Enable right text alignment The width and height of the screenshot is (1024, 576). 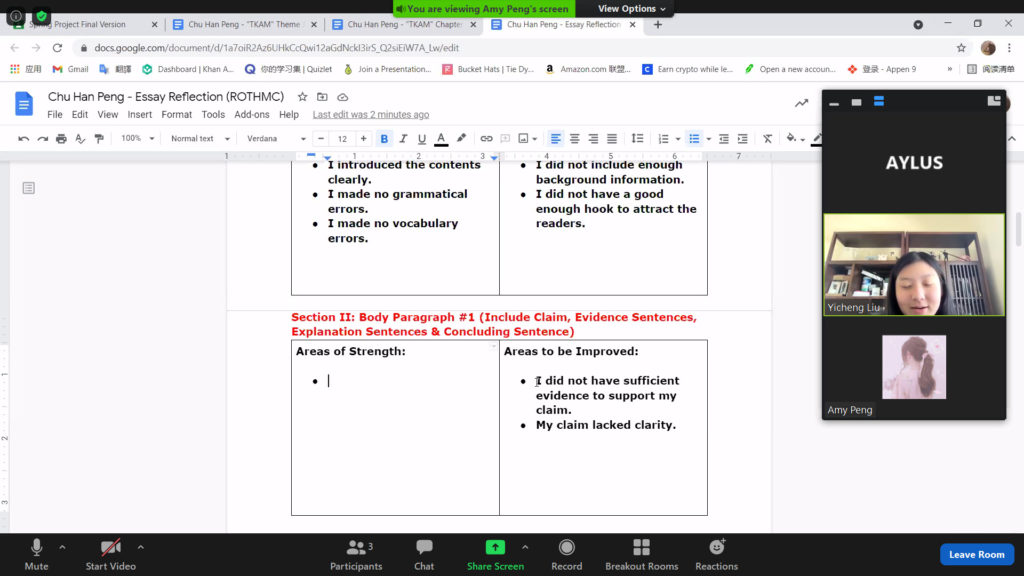pos(593,138)
